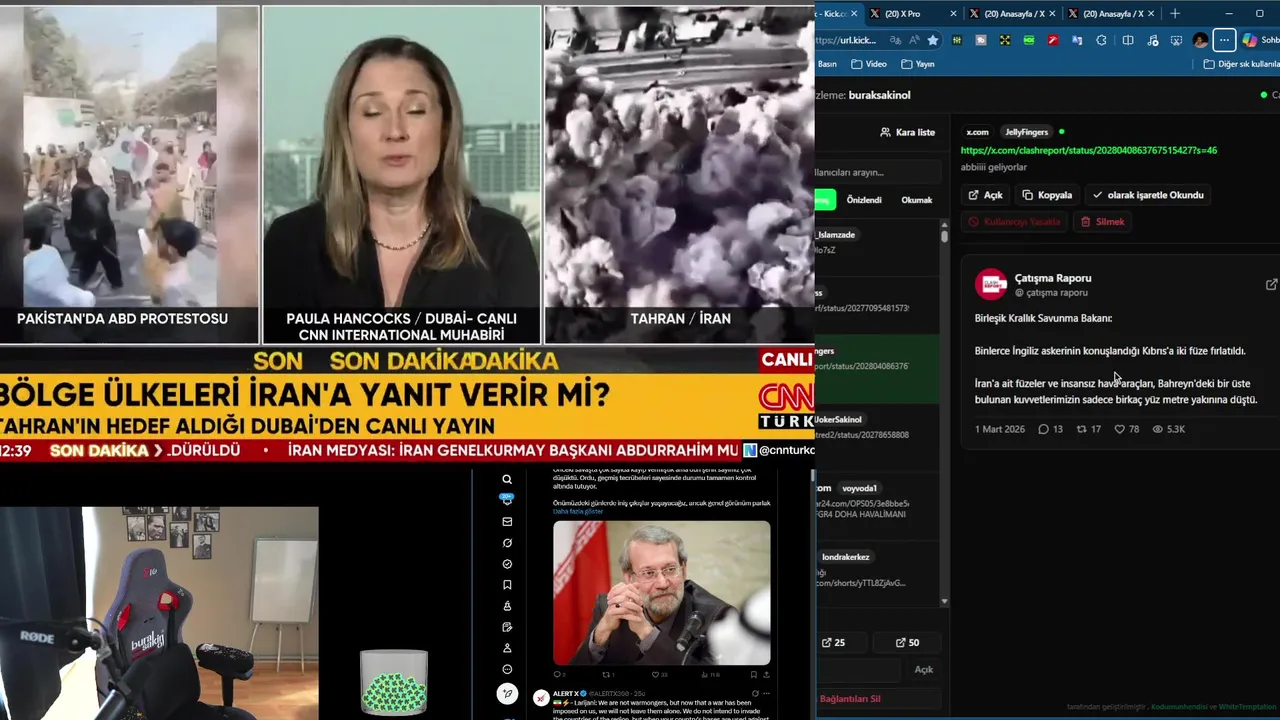This screenshot has height=720, width=1280.
Task: Click retweet count 17 on Çatışma Raporu post
Action: (1088, 429)
